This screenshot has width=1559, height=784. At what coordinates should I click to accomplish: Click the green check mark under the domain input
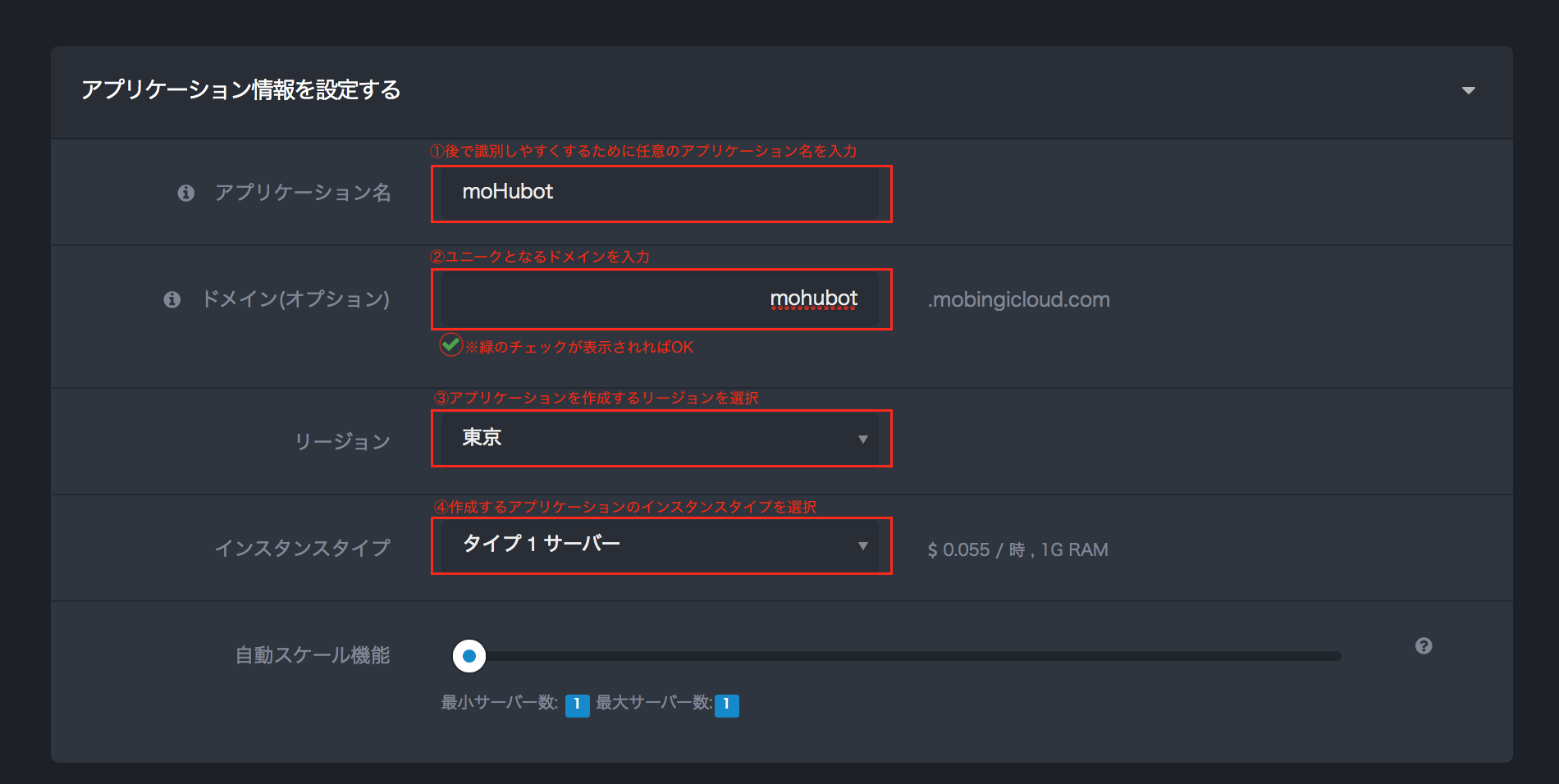tap(450, 346)
